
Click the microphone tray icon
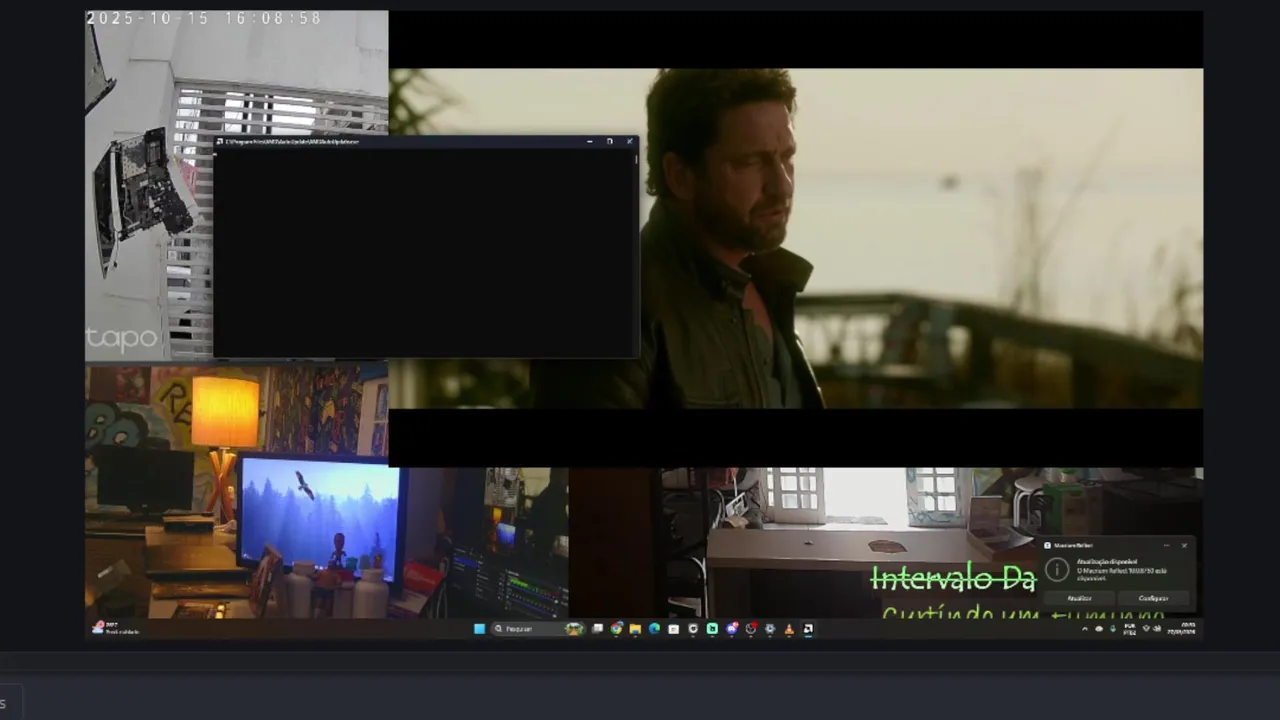1113,629
